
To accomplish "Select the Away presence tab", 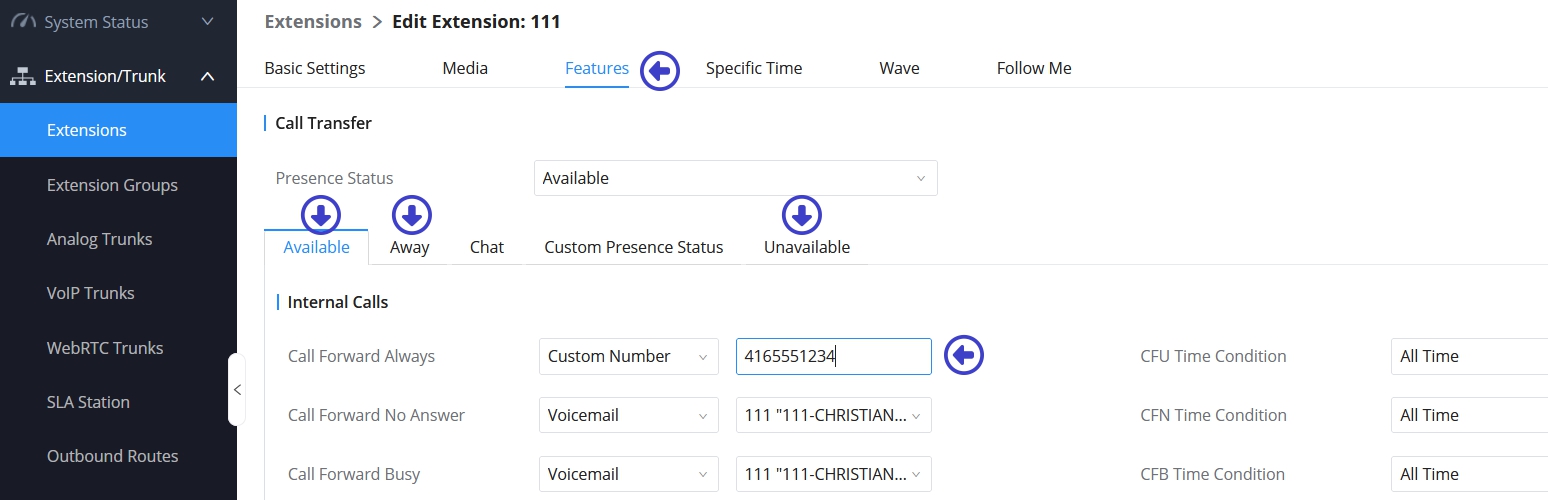I will point(409,247).
